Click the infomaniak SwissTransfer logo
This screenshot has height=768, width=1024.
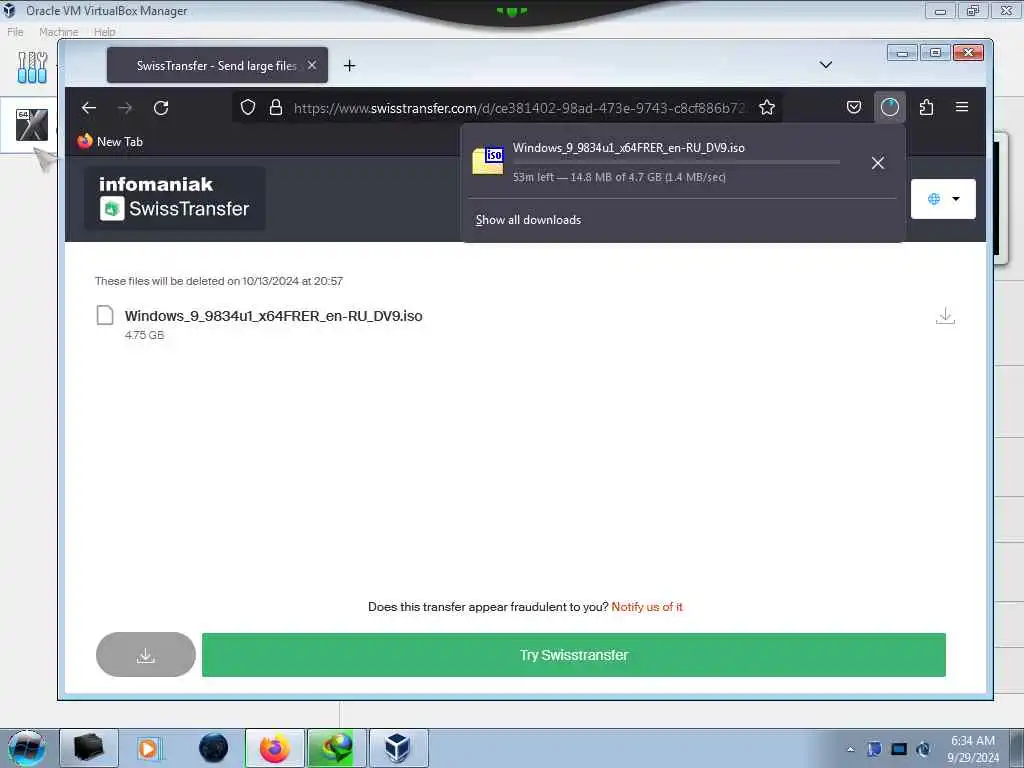coord(174,198)
